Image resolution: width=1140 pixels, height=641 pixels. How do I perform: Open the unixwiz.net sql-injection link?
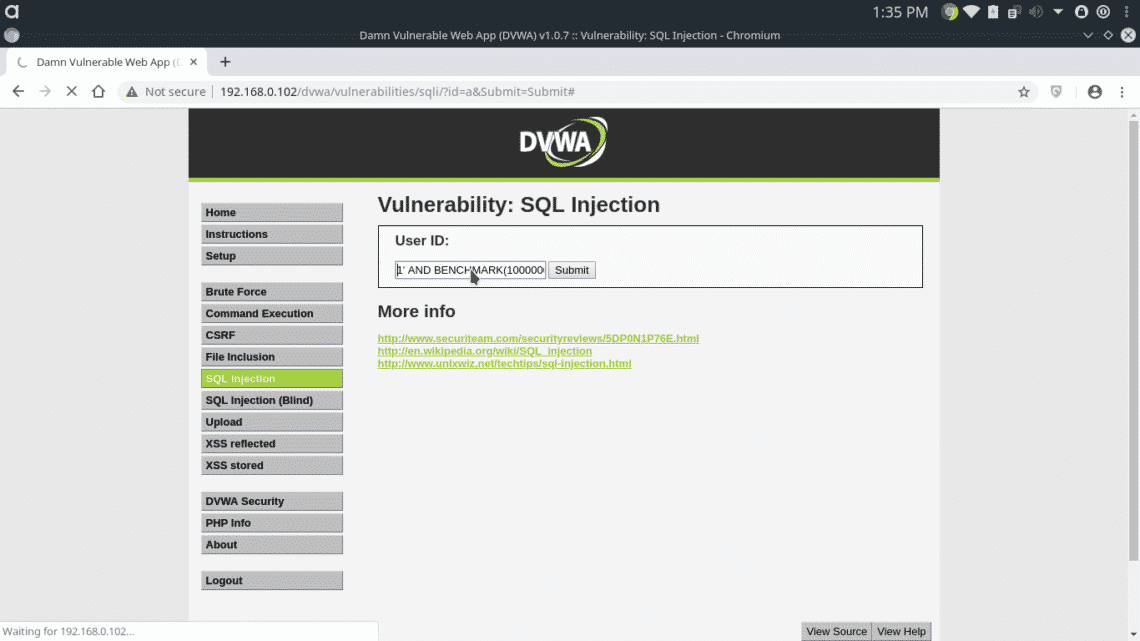505,363
